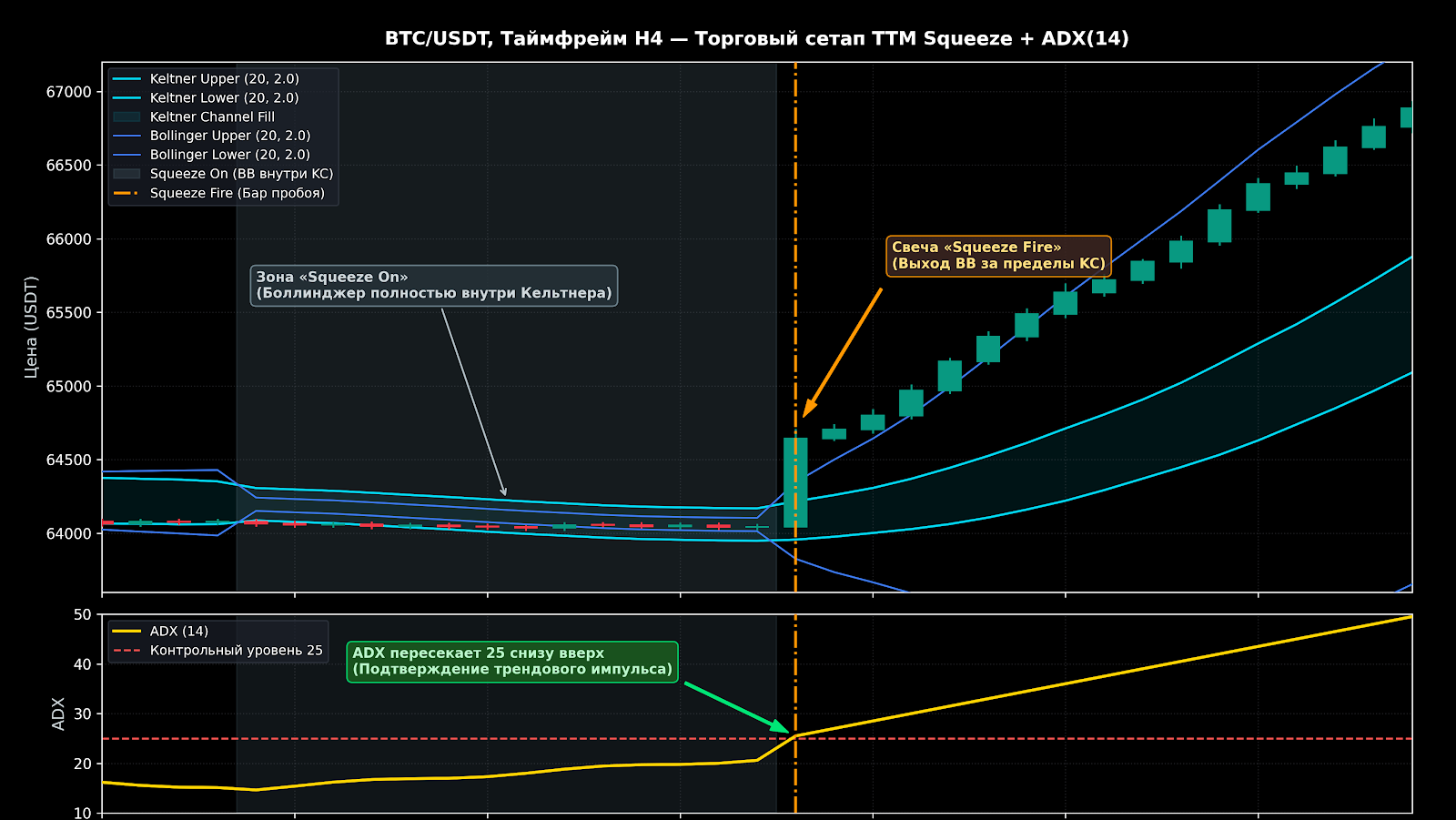Screen dimensions: 1456x820
Task: Click the 64000 price tick label
Action: 69,533
